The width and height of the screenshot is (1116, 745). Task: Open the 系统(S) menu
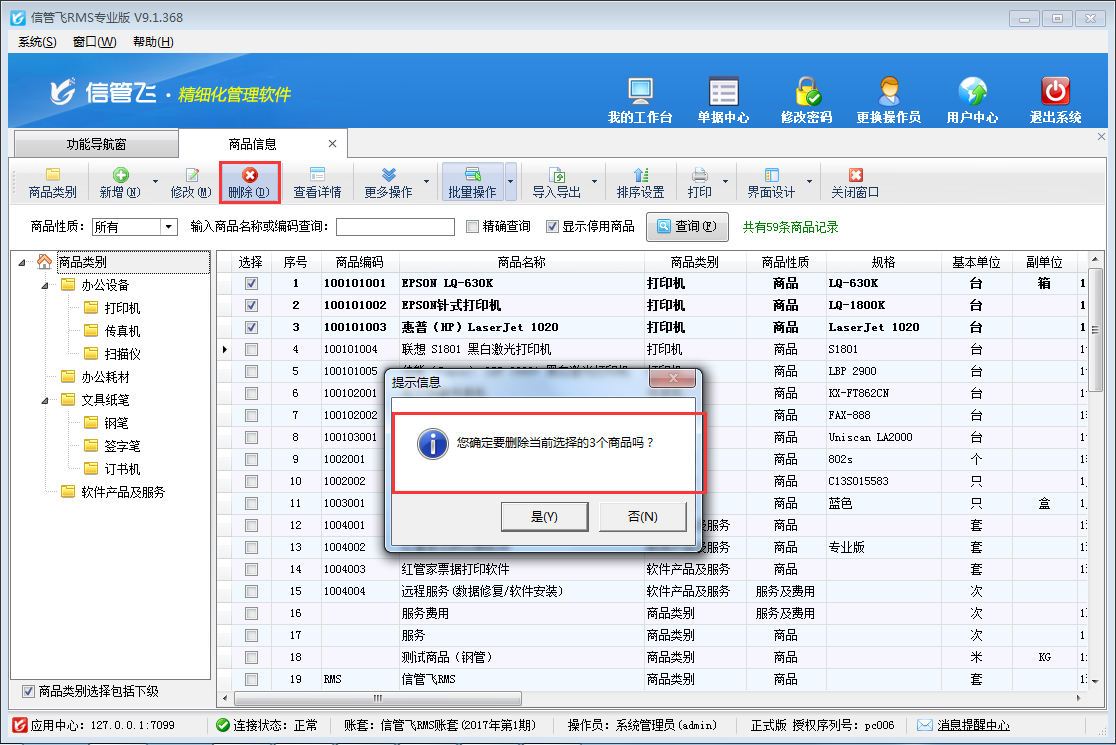(x=37, y=41)
